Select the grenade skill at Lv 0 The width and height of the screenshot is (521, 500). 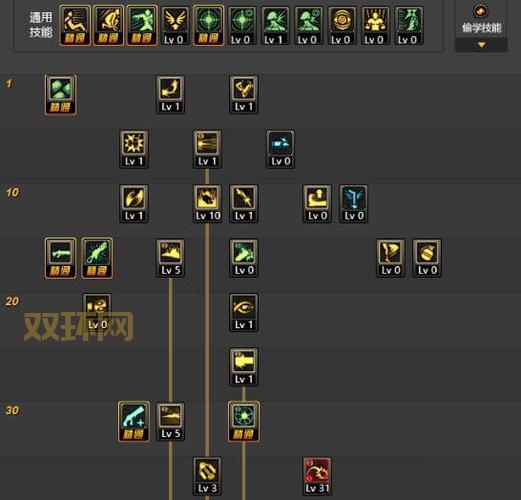click(x=427, y=258)
